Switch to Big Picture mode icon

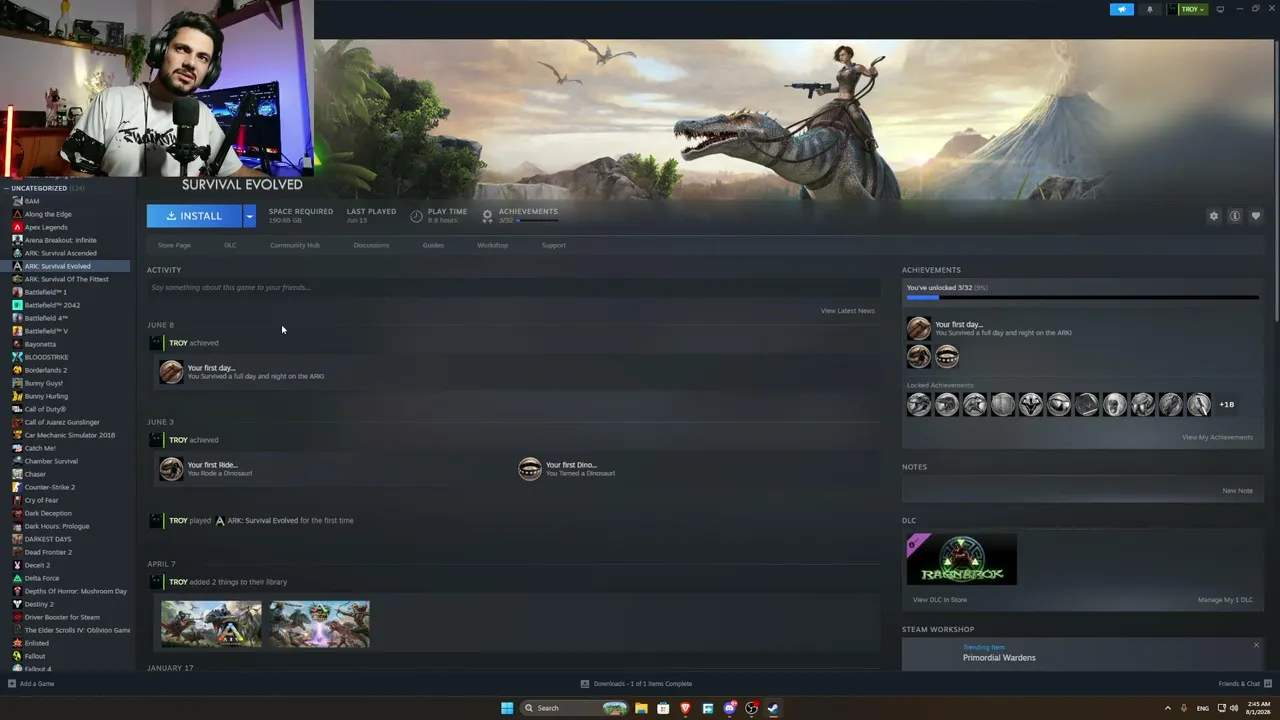pos(1220,9)
